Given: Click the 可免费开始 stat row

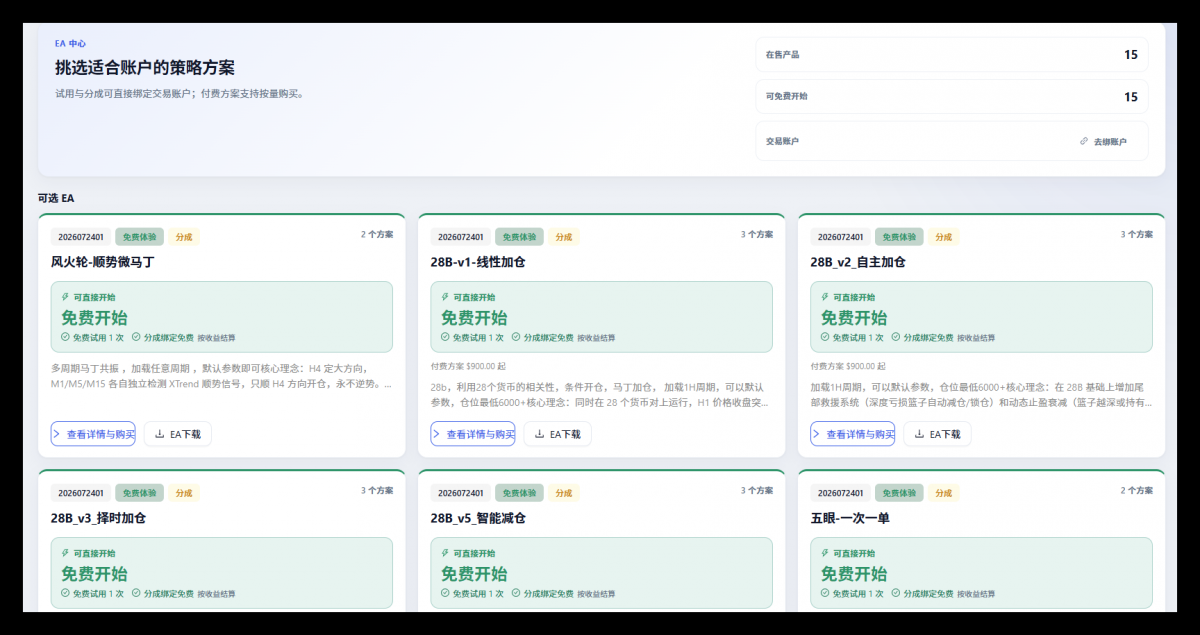Looking at the screenshot, I should pos(952,97).
